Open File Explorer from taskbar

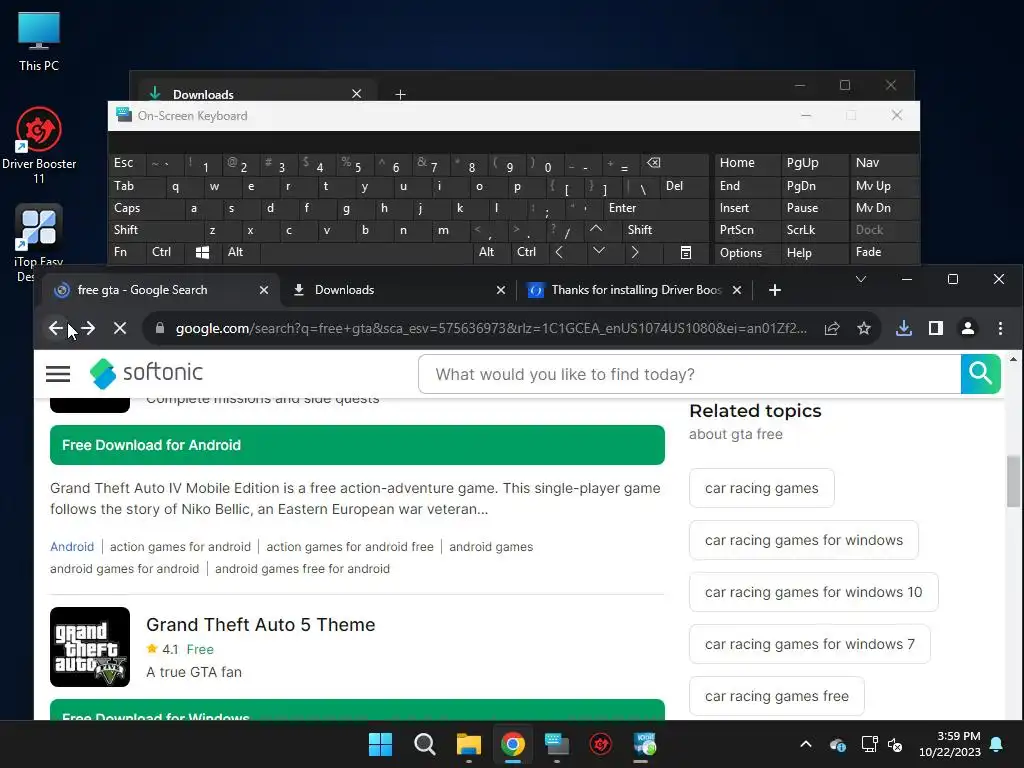coord(468,744)
